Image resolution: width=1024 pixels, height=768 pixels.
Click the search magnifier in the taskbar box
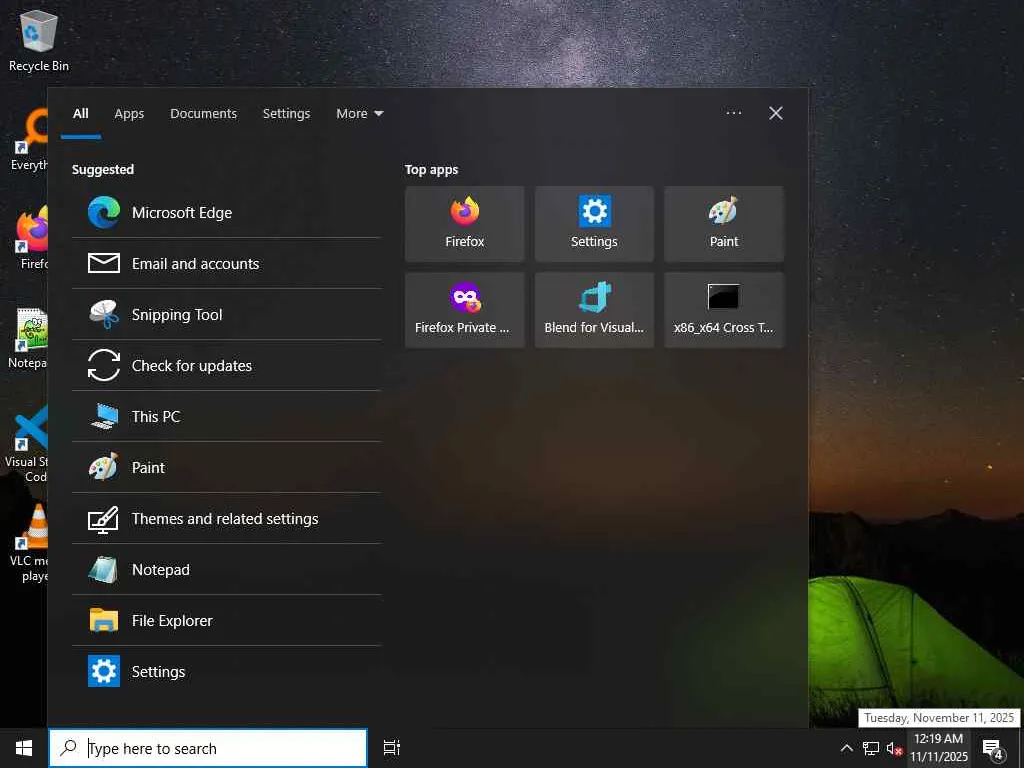point(68,748)
